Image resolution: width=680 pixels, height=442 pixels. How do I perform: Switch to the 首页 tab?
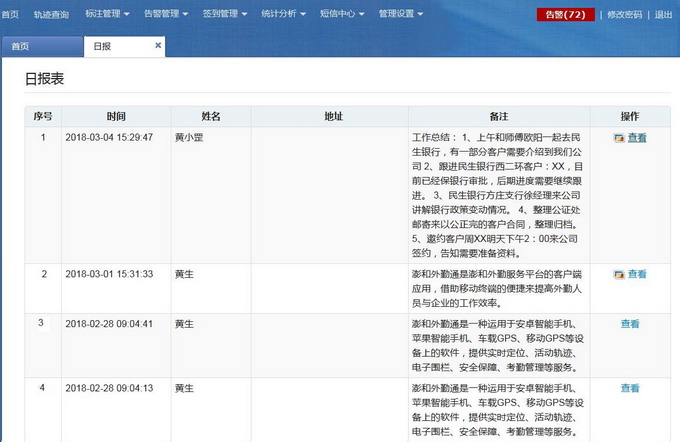click(20, 47)
